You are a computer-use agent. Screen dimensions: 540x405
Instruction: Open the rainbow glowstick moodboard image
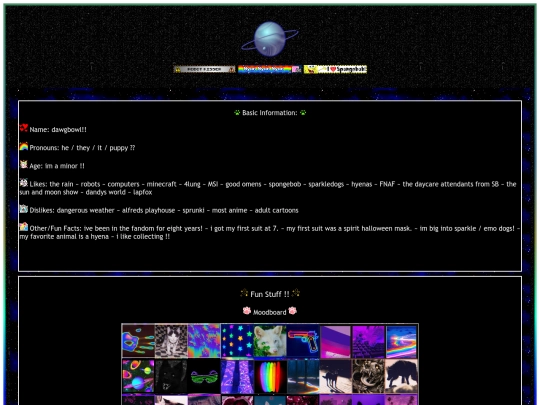pos(270,376)
